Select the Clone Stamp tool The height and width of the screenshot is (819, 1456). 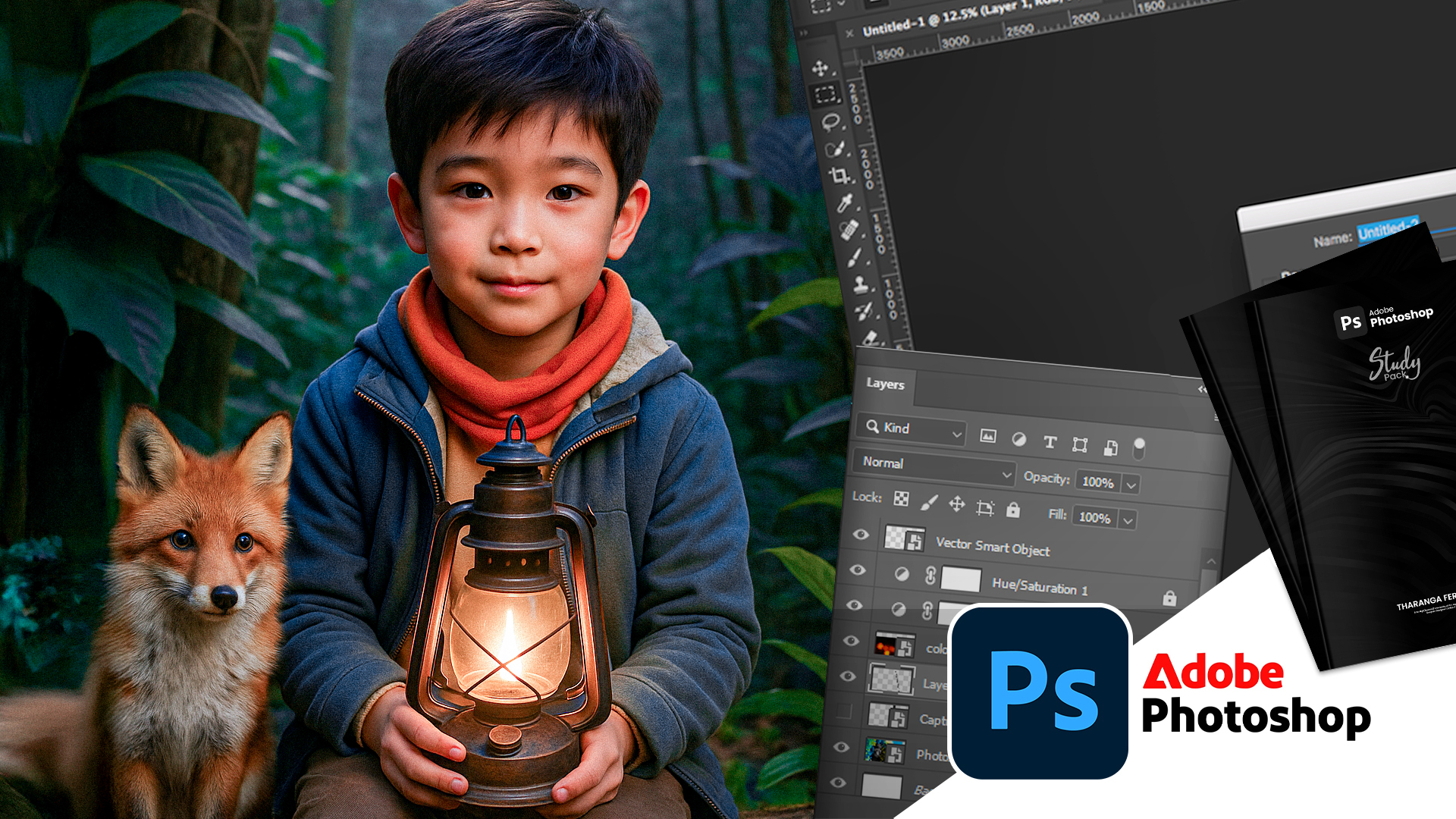click(x=860, y=284)
